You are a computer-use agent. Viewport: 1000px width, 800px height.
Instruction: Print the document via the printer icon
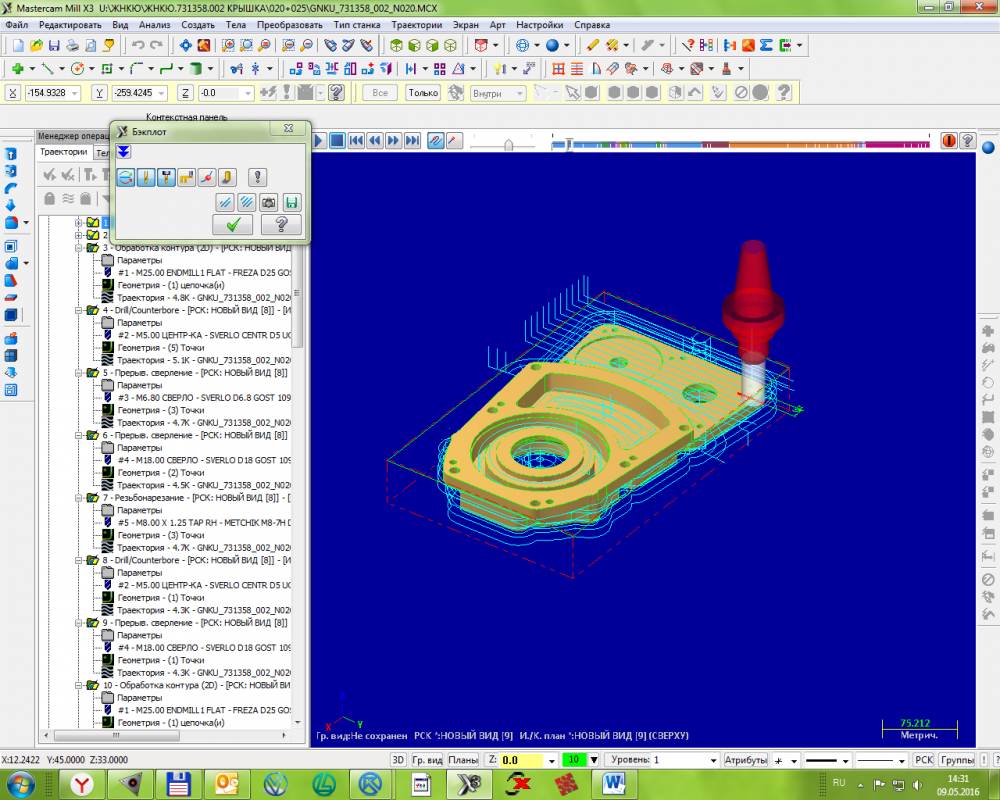[73, 45]
